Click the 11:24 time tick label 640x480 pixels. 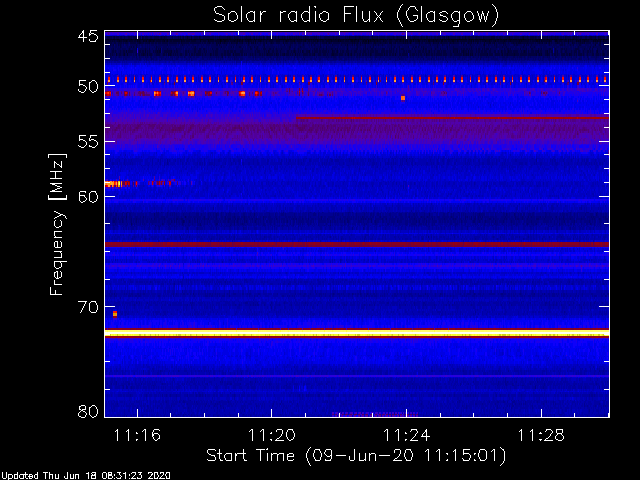[407, 435]
